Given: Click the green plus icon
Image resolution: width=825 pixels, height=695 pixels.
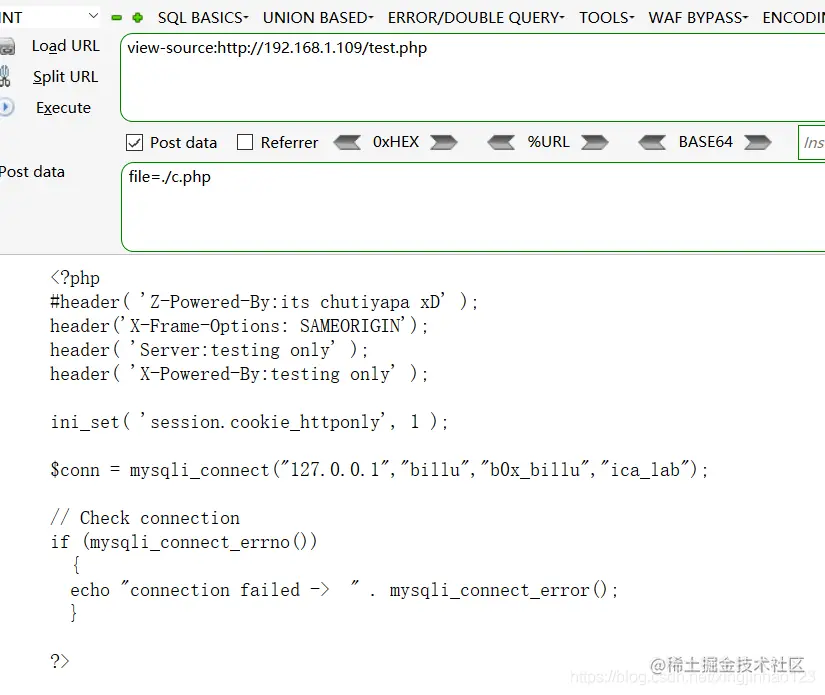Looking at the screenshot, I should coord(138,18).
